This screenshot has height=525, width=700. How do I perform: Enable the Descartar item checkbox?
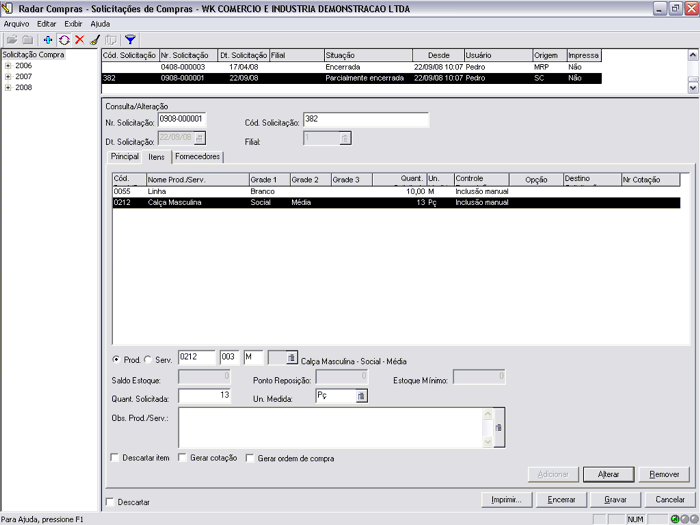(116, 458)
